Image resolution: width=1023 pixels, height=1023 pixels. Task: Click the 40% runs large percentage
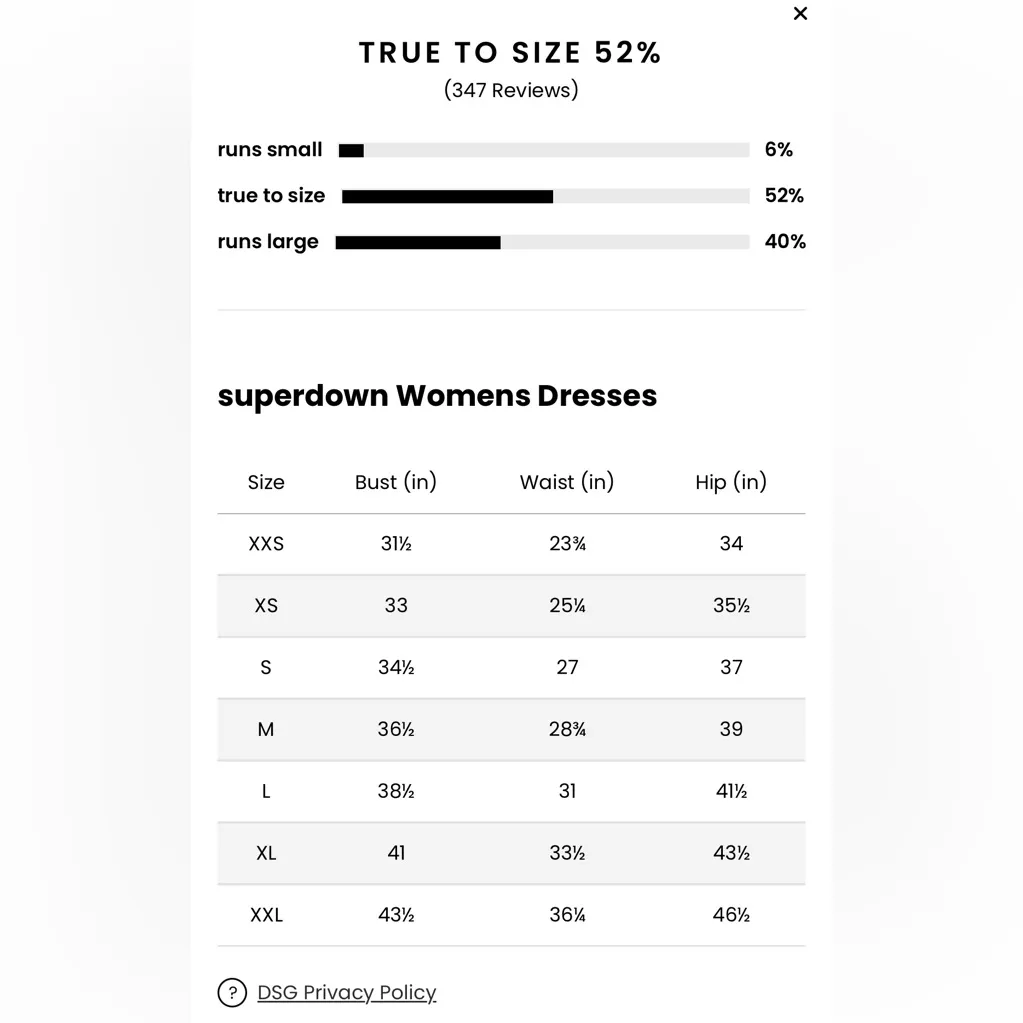coord(785,242)
